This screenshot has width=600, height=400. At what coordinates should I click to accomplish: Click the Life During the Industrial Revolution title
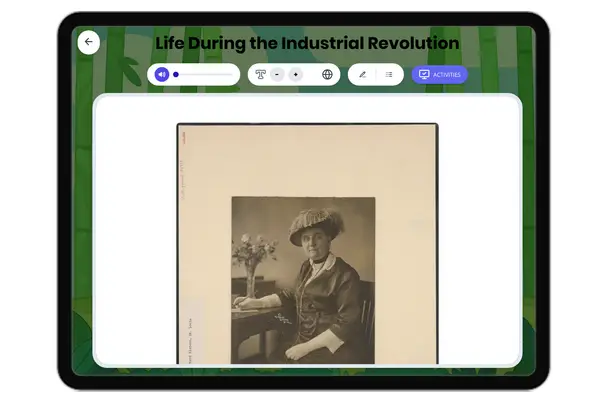pos(307,43)
